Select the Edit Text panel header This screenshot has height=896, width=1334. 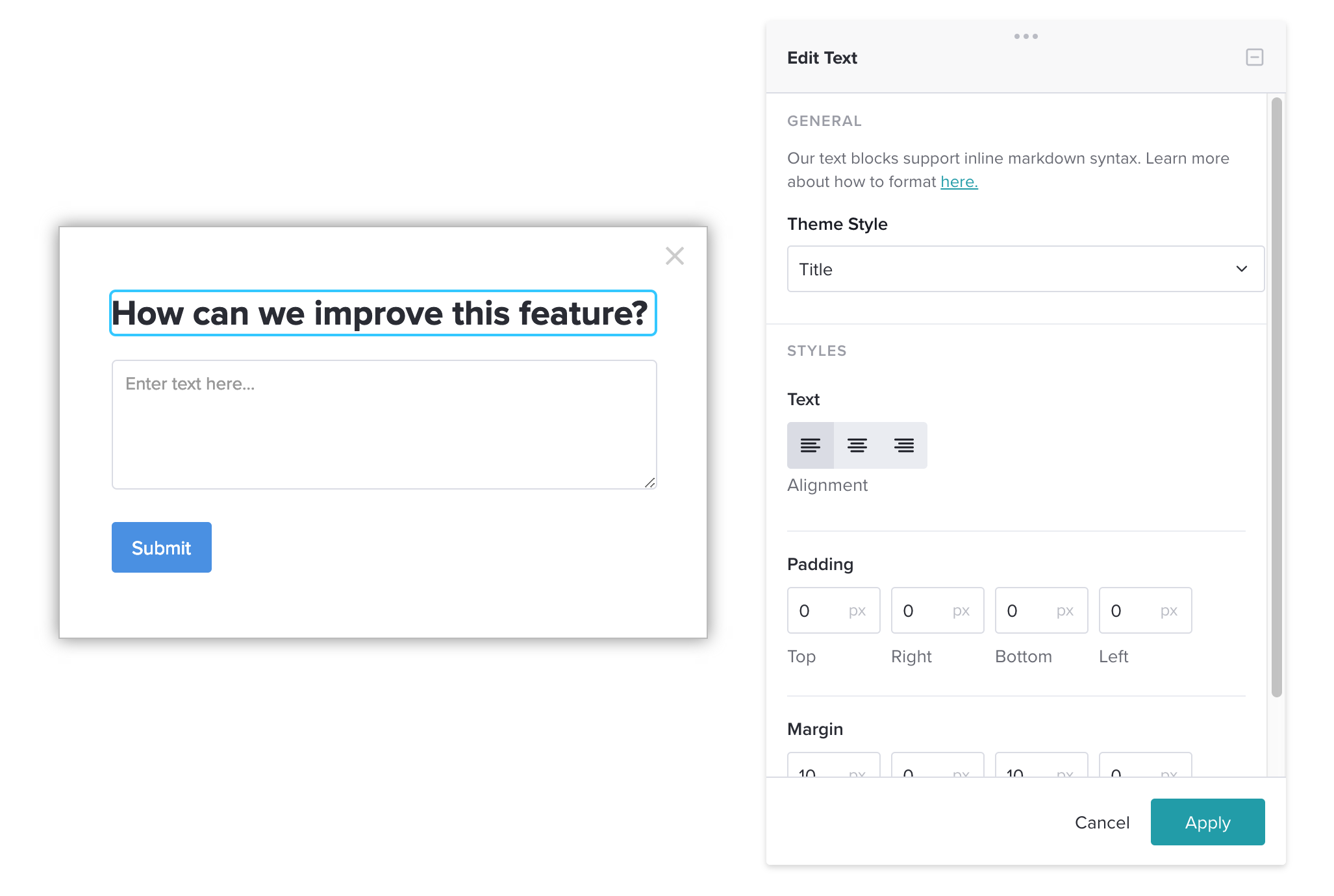[822, 58]
